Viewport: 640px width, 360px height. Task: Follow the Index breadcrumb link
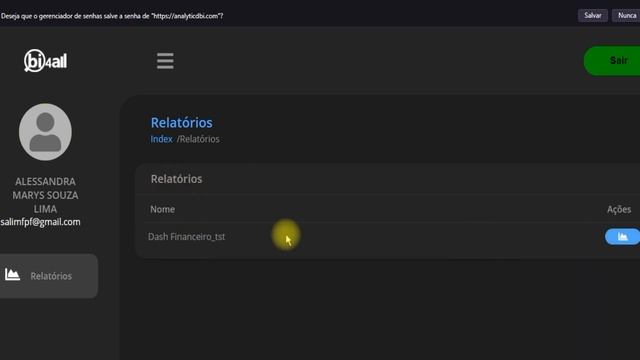161,139
